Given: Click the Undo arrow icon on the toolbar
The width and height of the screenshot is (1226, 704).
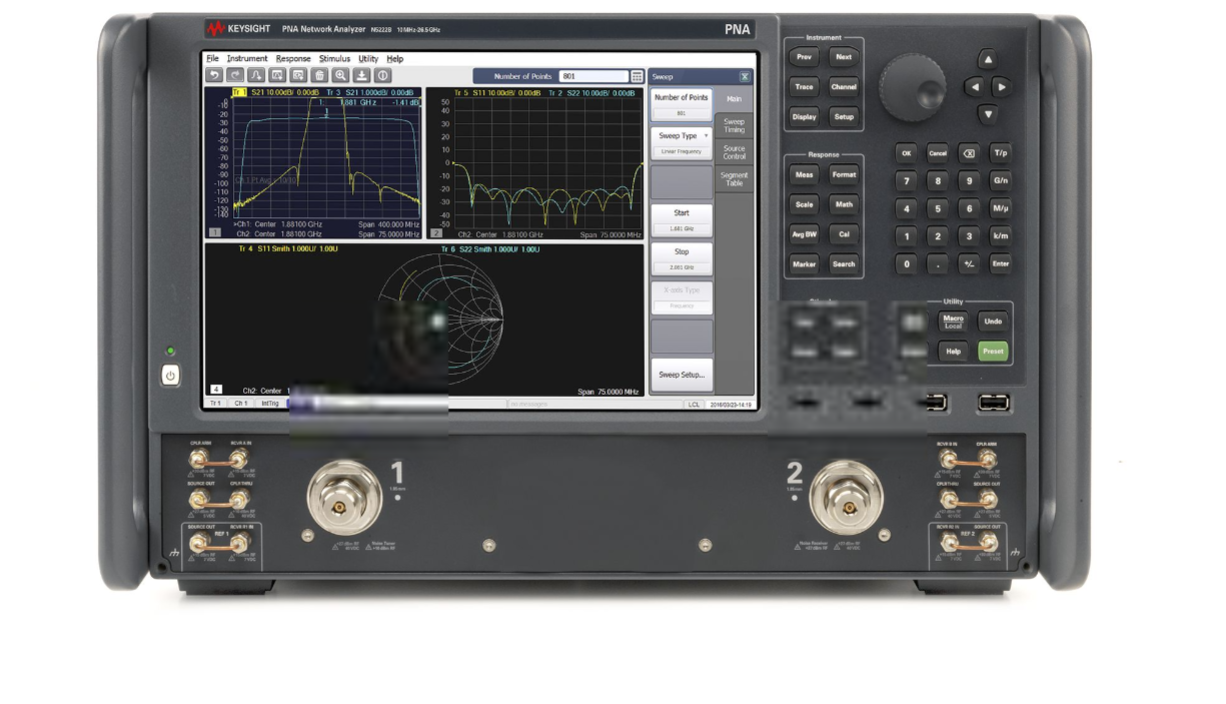Looking at the screenshot, I should 214,75.
